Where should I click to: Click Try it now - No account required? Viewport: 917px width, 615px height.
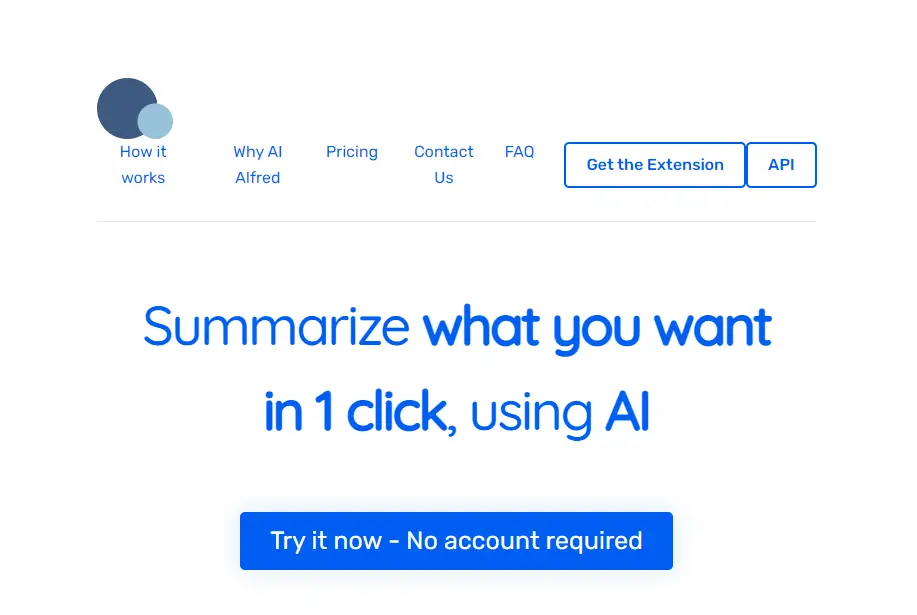456,541
